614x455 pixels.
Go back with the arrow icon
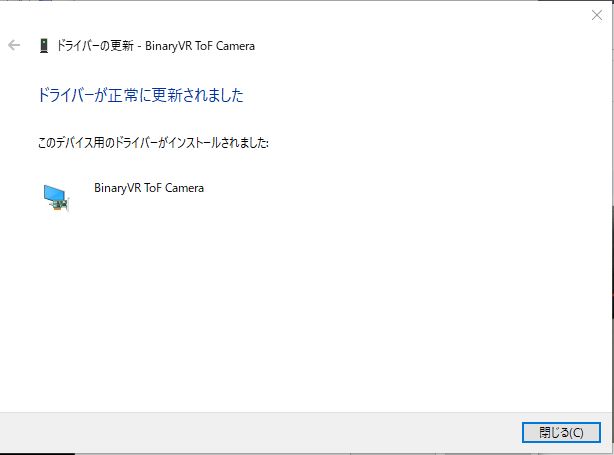[x=14, y=45]
